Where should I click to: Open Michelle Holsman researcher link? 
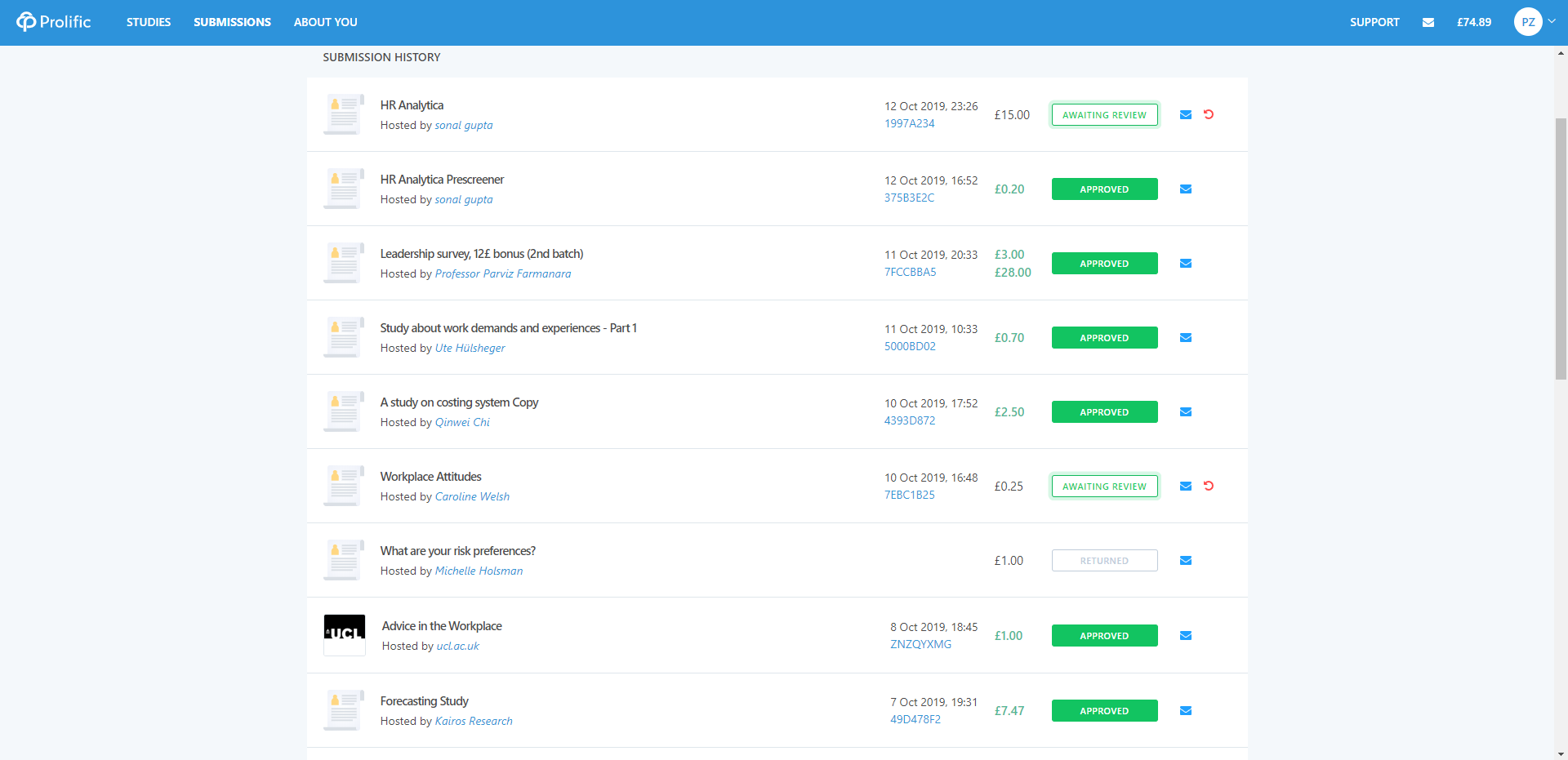[x=479, y=571]
